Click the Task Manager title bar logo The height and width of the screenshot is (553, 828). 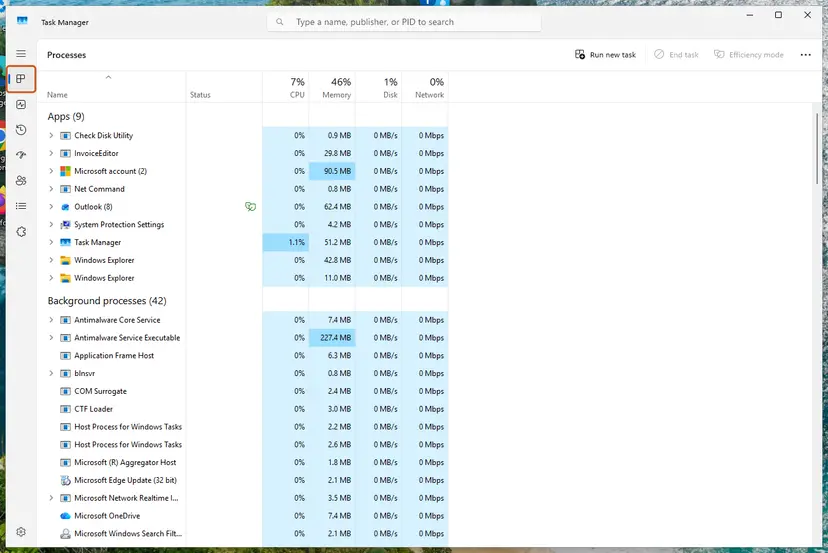tap(22, 21)
